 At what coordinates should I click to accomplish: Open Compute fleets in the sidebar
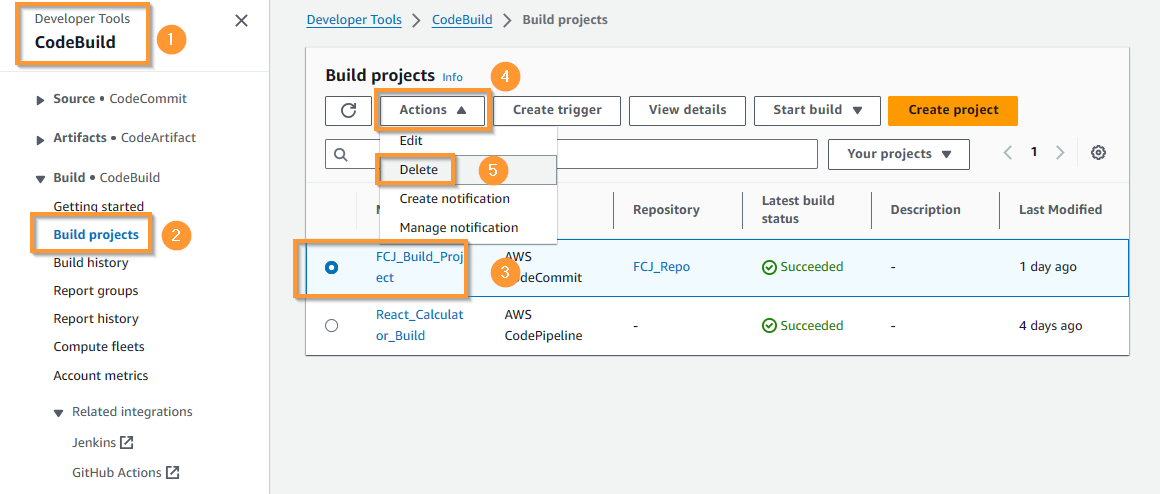click(98, 347)
